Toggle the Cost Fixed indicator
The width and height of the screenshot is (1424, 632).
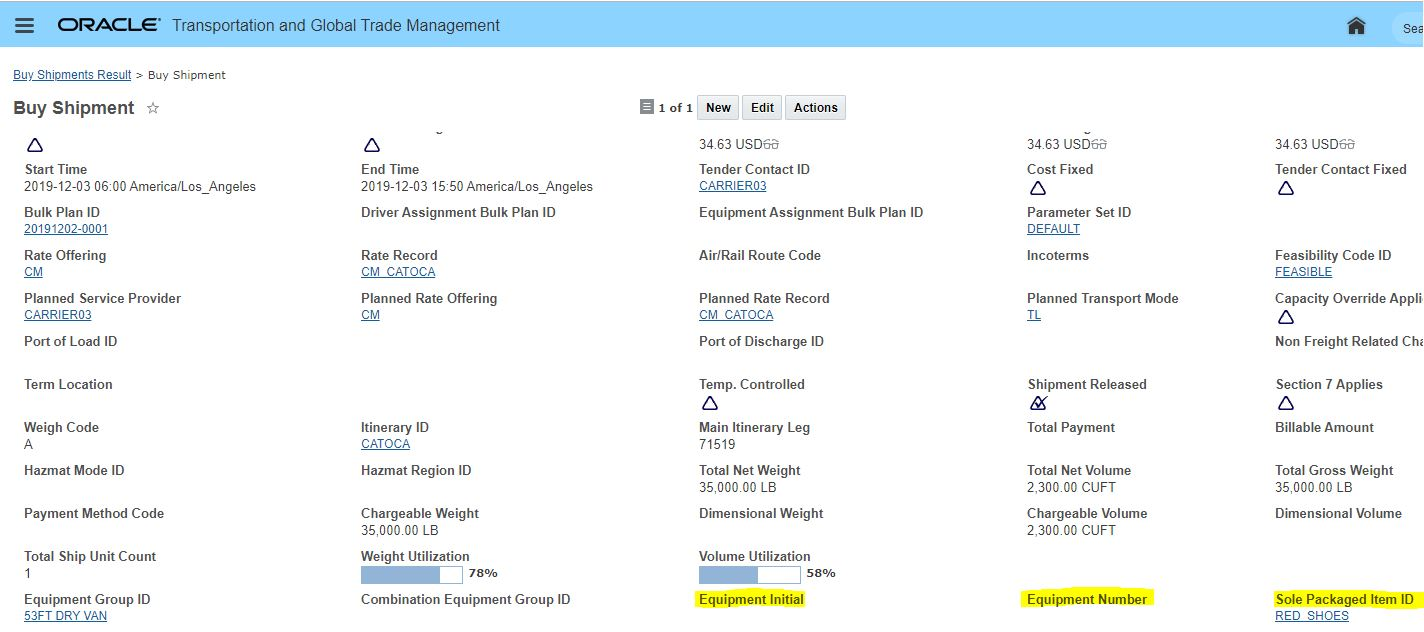point(1038,188)
